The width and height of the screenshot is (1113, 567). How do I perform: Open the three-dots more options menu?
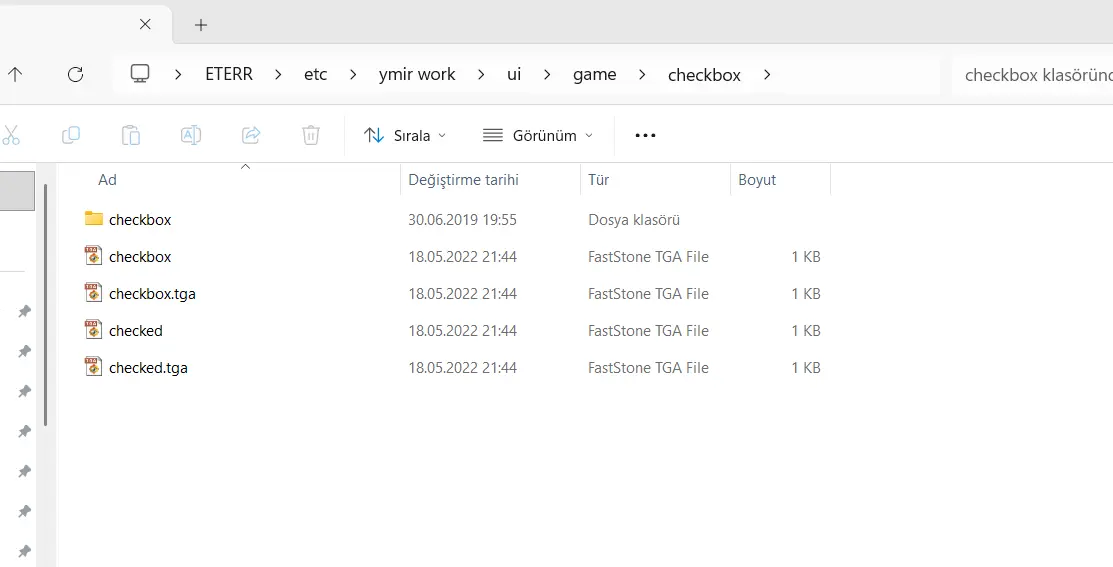tap(645, 135)
